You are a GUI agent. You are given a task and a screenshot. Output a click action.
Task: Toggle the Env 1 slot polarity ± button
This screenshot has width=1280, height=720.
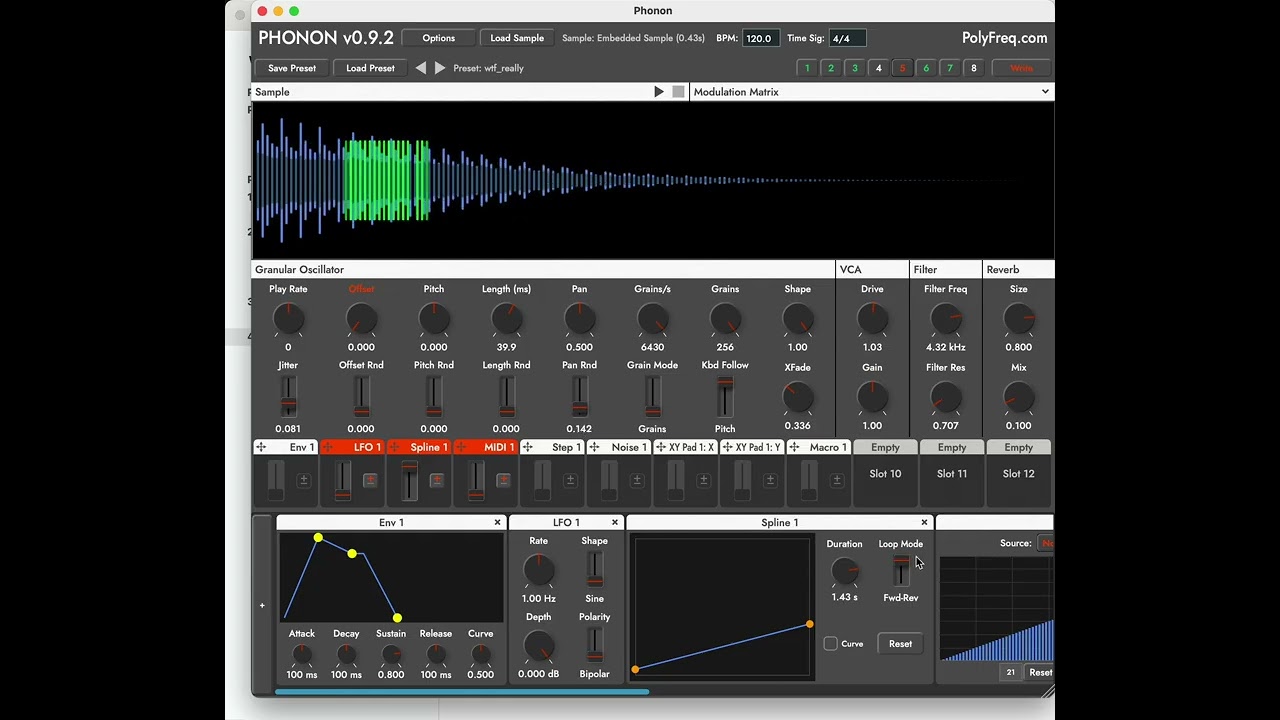point(304,480)
